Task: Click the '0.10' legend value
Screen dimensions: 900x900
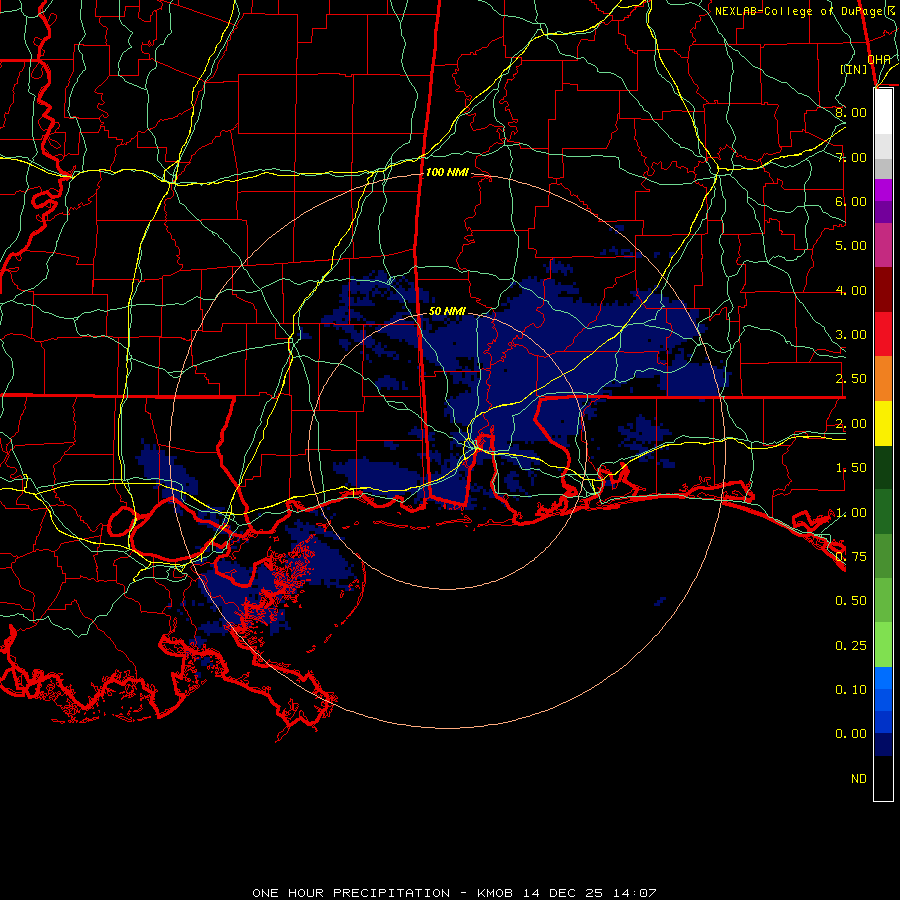Action: coord(851,690)
